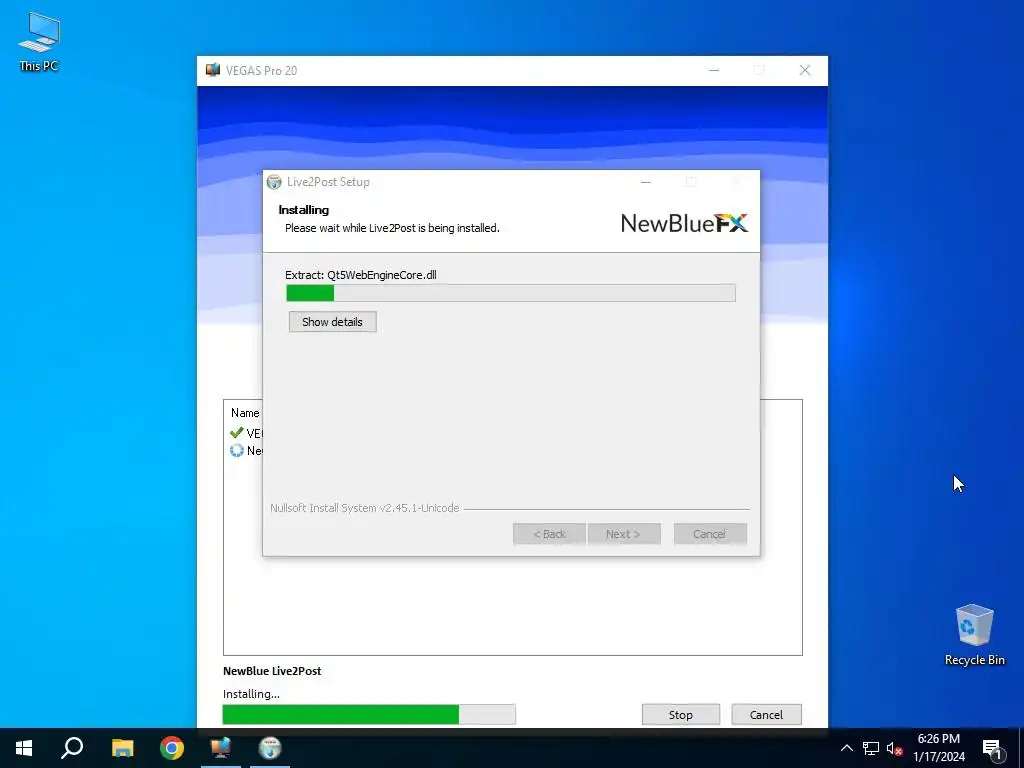Viewport: 1024px width, 768px height.
Task: Click the VEGAS Pro 20 title icon
Action: 213,70
